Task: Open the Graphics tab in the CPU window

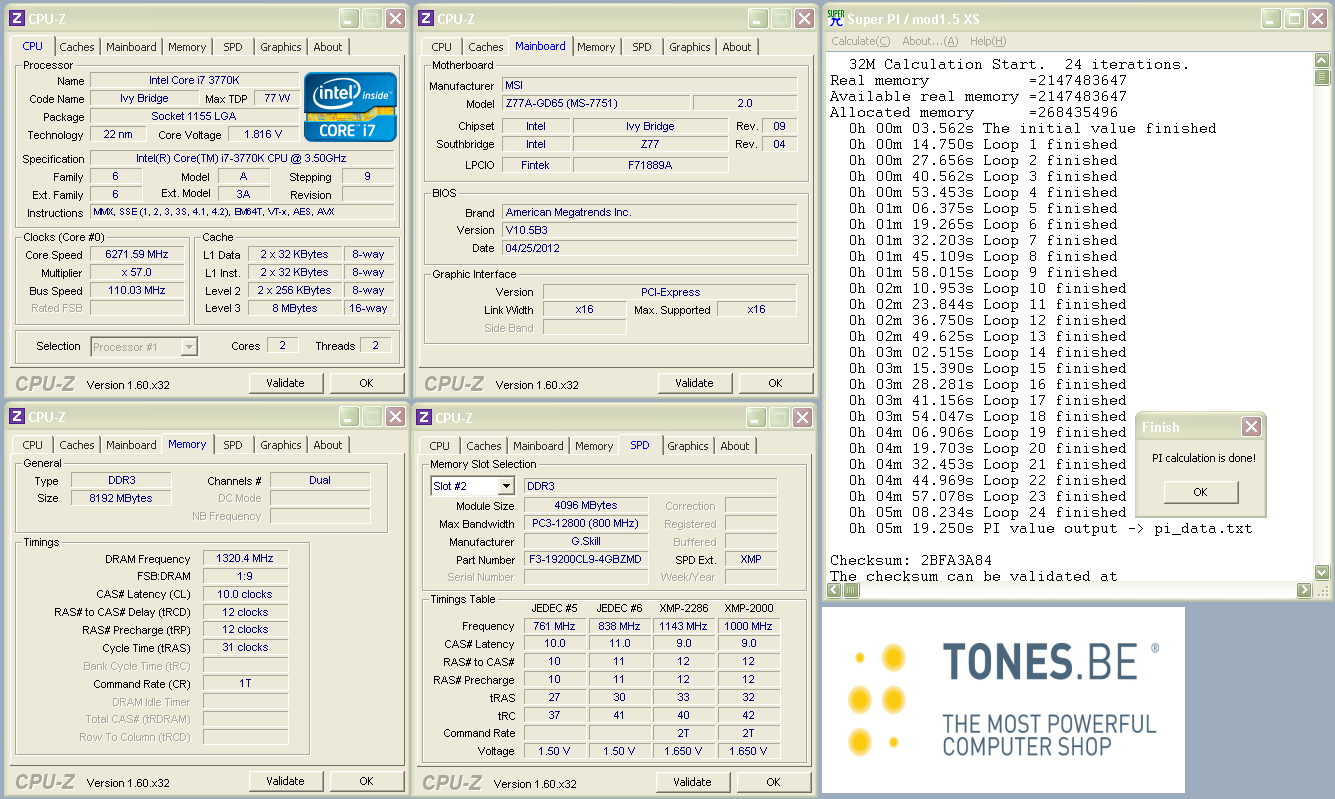Action: (280, 47)
